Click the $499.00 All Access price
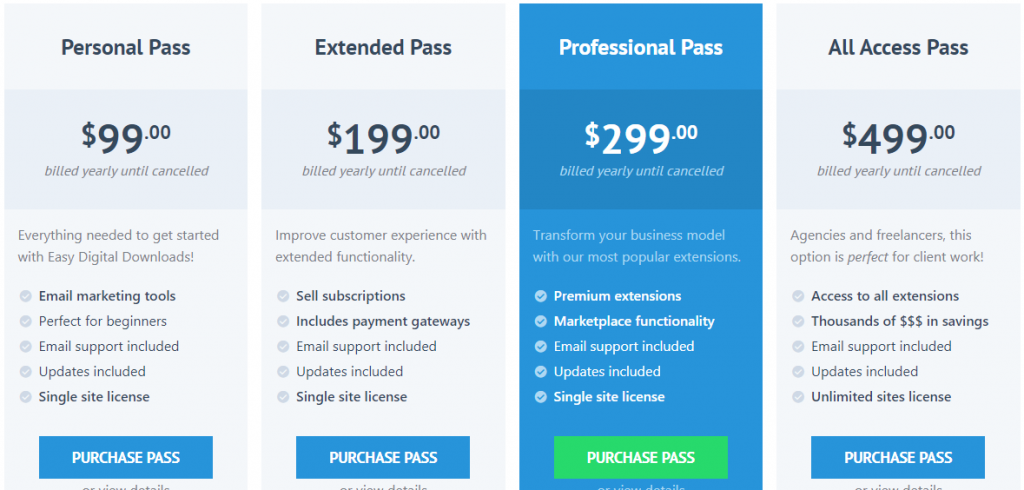The height and width of the screenshot is (490, 1024). click(898, 137)
